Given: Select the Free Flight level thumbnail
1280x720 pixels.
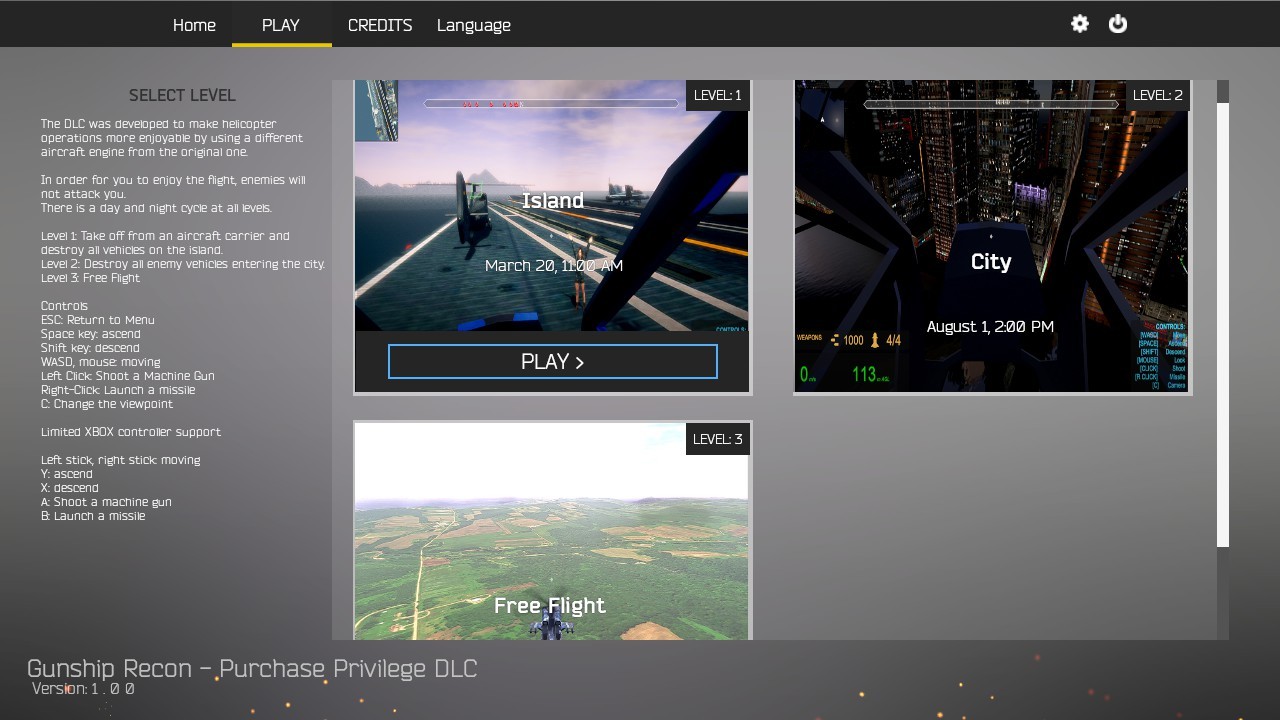Looking at the screenshot, I should pos(552,531).
